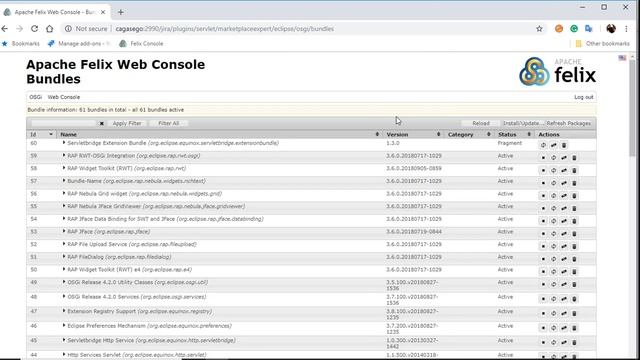Expand Extension Registry Support bundle details
This screenshot has height=360, width=640.
coord(64,311)
